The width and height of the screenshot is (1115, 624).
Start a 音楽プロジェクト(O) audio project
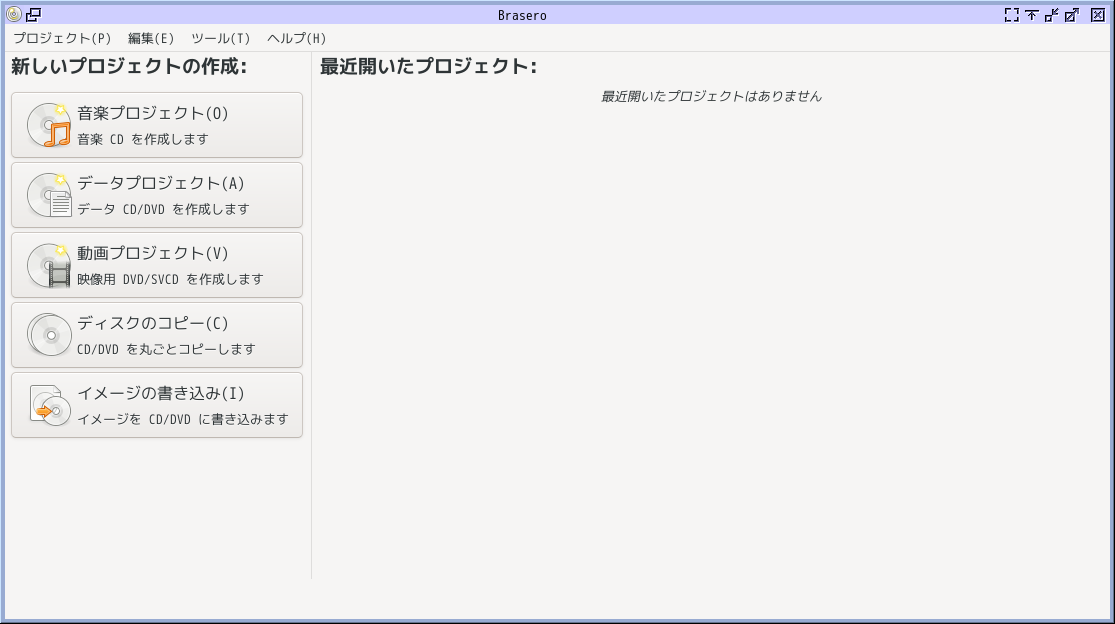pyautogui.click(x=157, y=125)
